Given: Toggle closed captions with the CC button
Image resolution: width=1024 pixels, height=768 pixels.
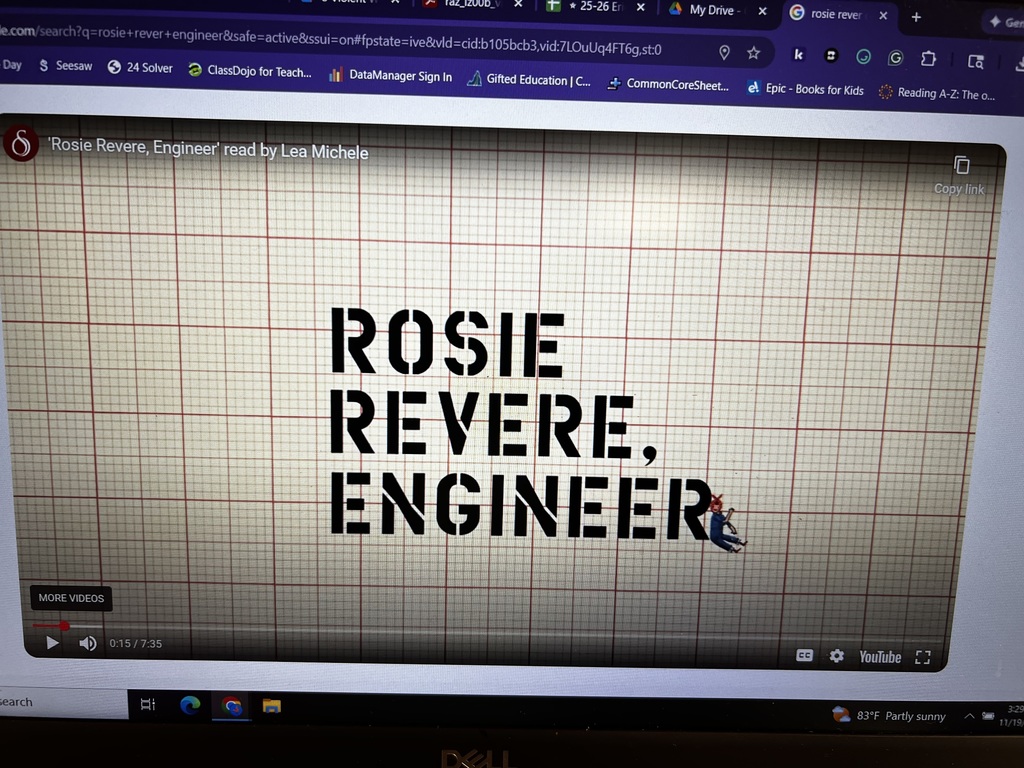Looking at the screenshot, I should 804,656.
